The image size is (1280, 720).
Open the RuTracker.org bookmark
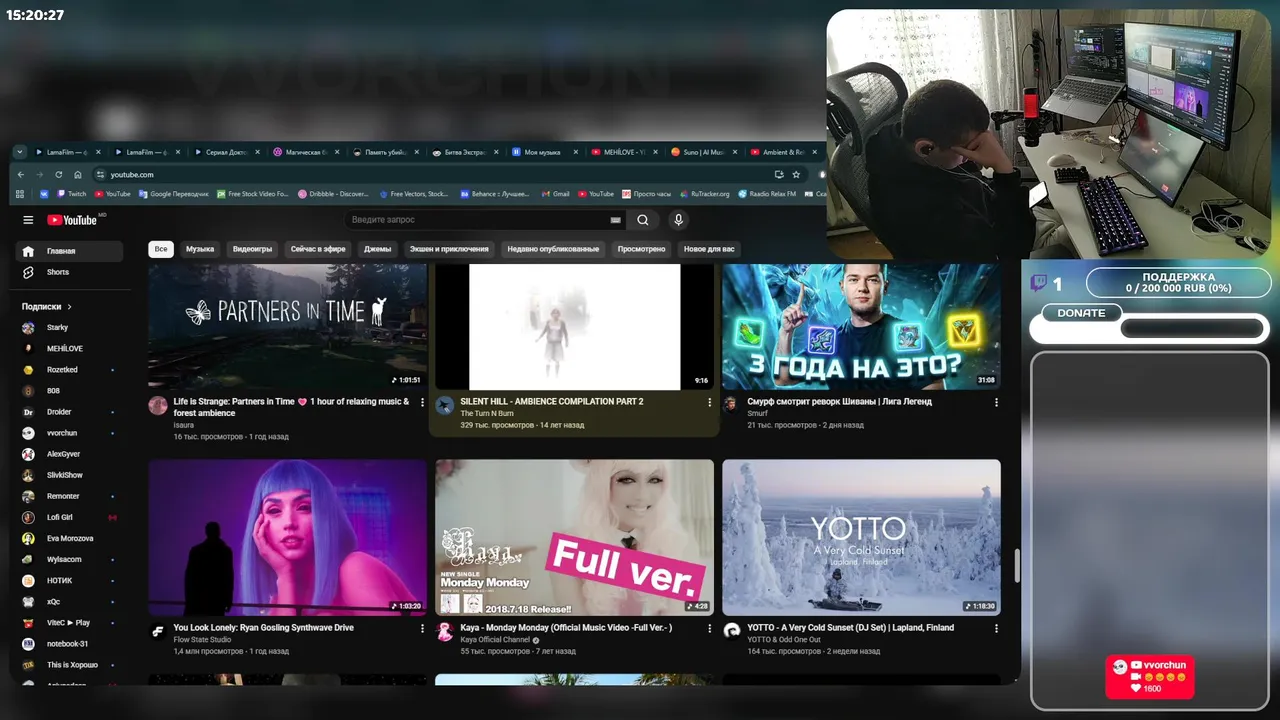coord(705,194)
